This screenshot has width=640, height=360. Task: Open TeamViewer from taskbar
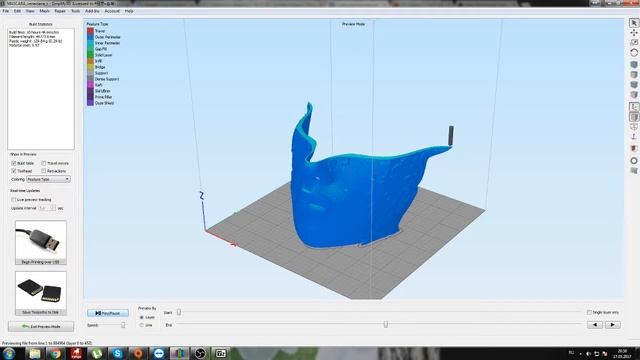point(159,353)
